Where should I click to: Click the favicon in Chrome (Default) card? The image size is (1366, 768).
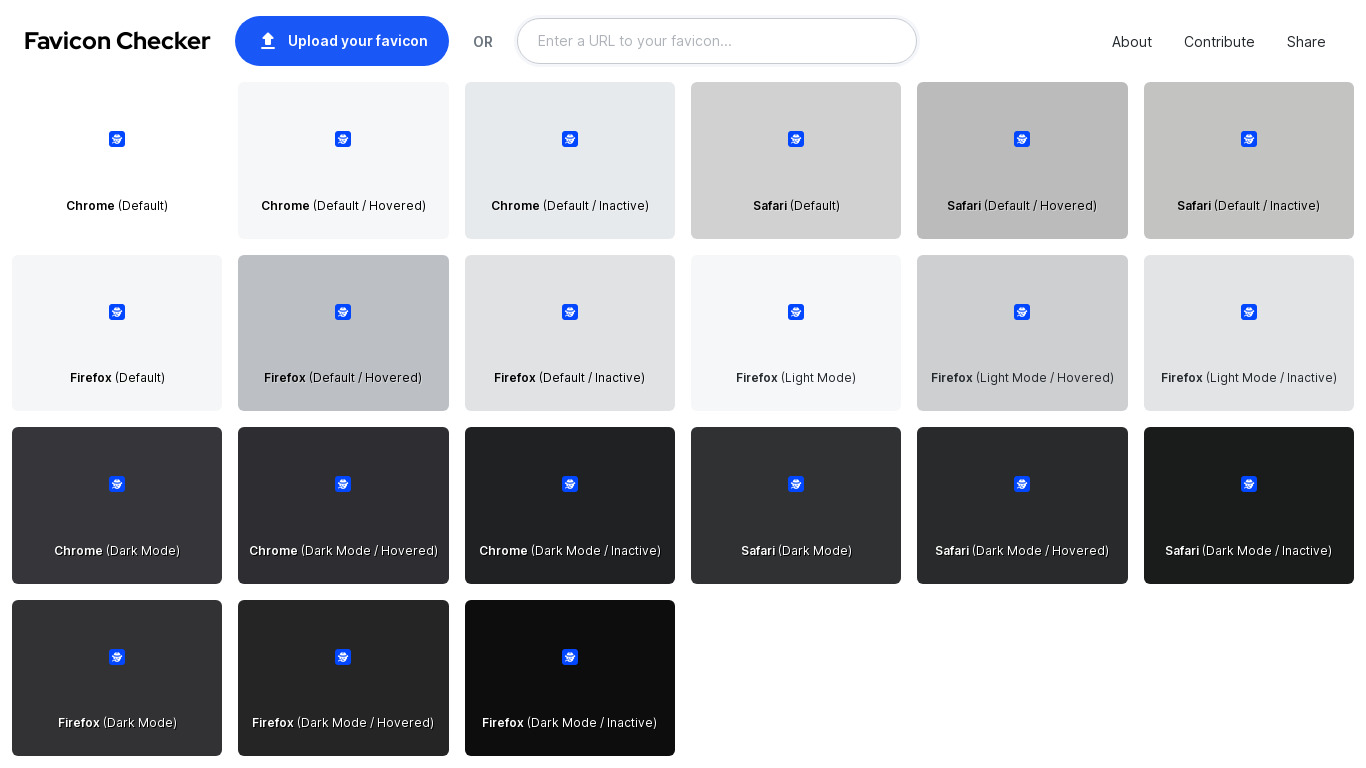point(117,139)
